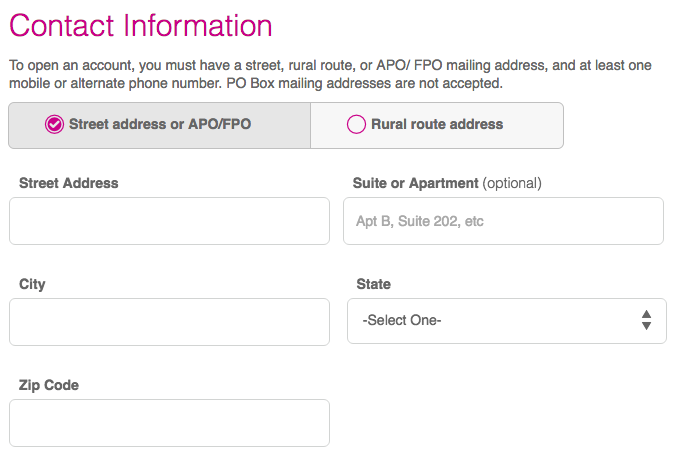The image size is (691, 460).
Task: Click the '(optional)' text beside Suite label
Action: [512, 183]
